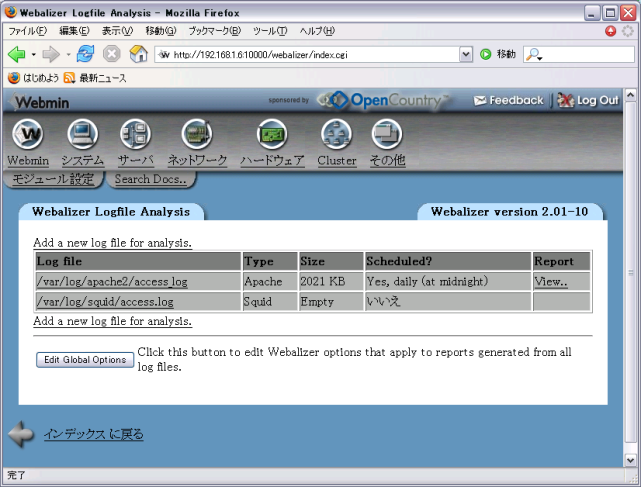Open the システム category icon

click(82, 135)
